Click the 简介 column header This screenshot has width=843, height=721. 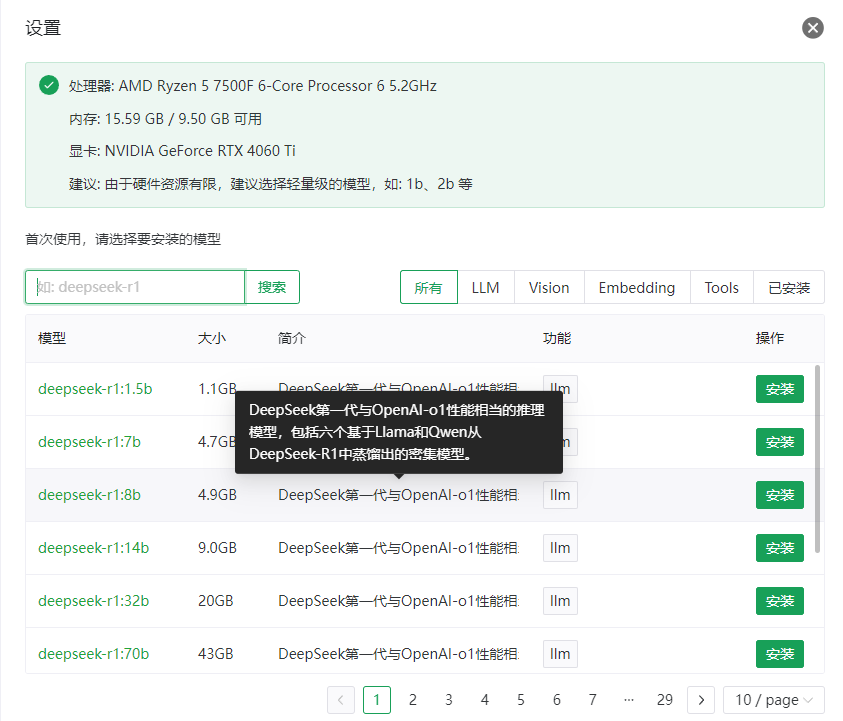(x=292, y=338)
